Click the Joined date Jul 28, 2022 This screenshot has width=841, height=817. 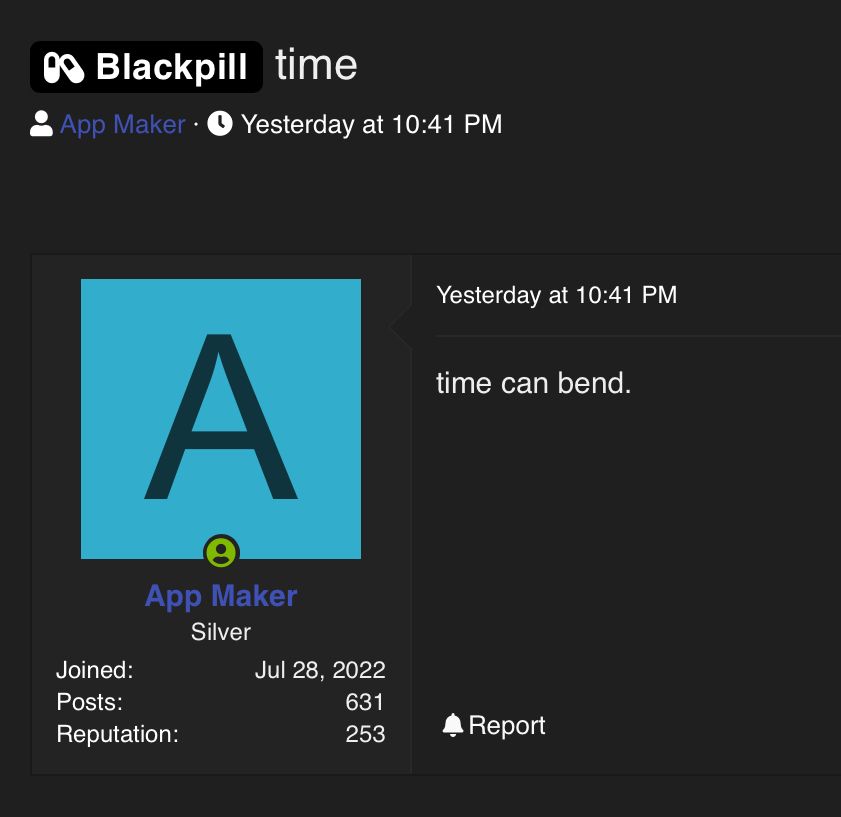click(320, 670)
